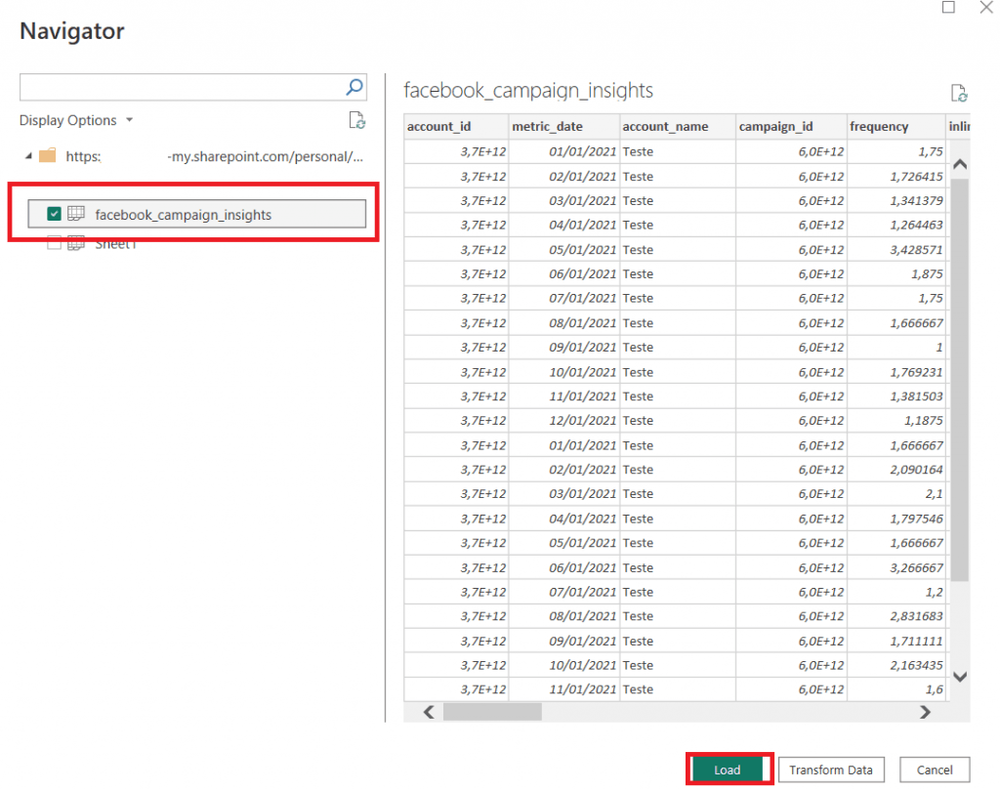Viewport: 1000px width, 790px height.
Task: Refresh the facebook_campaign_insights preview
Action: coord(959,91)
